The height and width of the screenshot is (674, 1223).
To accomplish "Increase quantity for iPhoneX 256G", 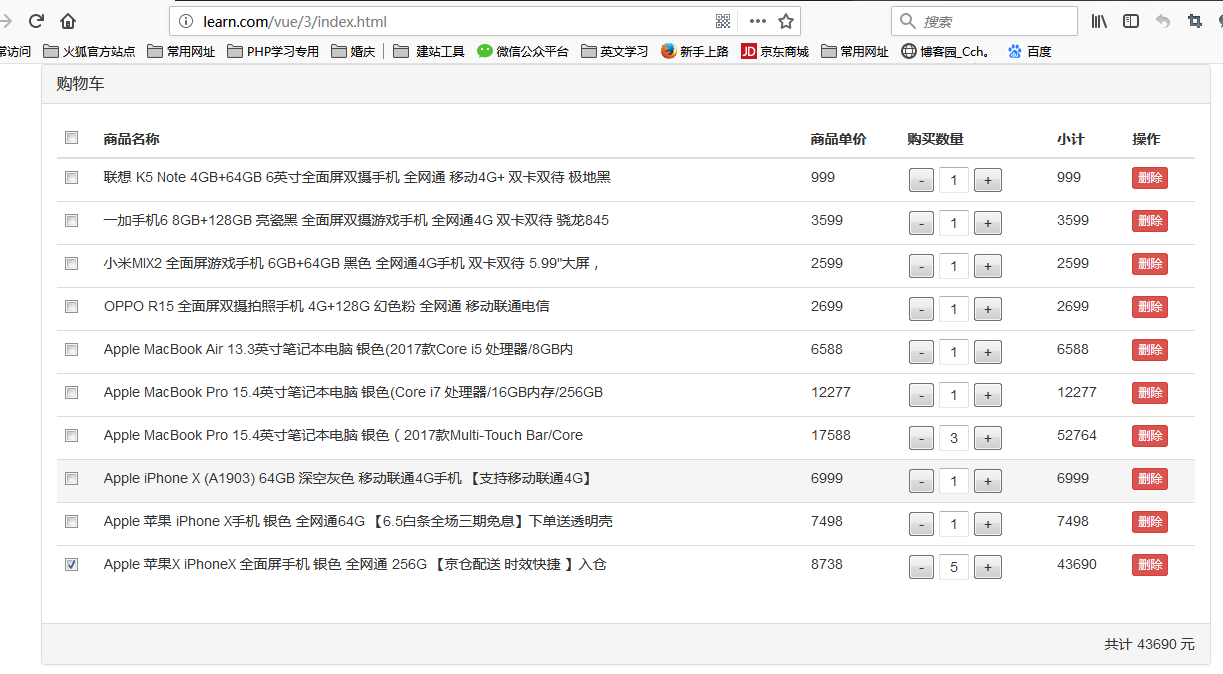I will point(988,567).
